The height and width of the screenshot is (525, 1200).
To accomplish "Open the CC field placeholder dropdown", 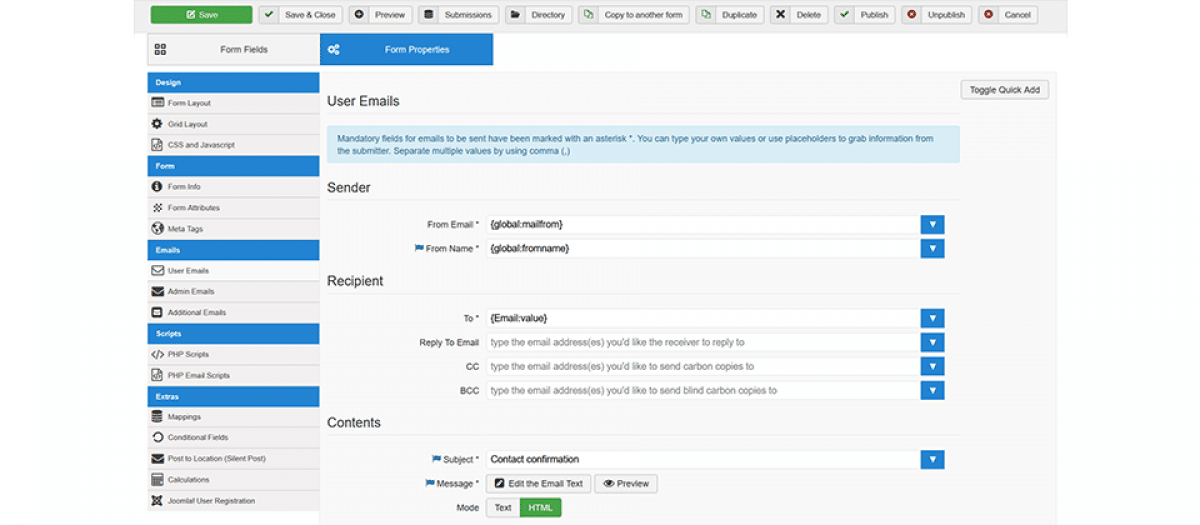I will 932,367.
